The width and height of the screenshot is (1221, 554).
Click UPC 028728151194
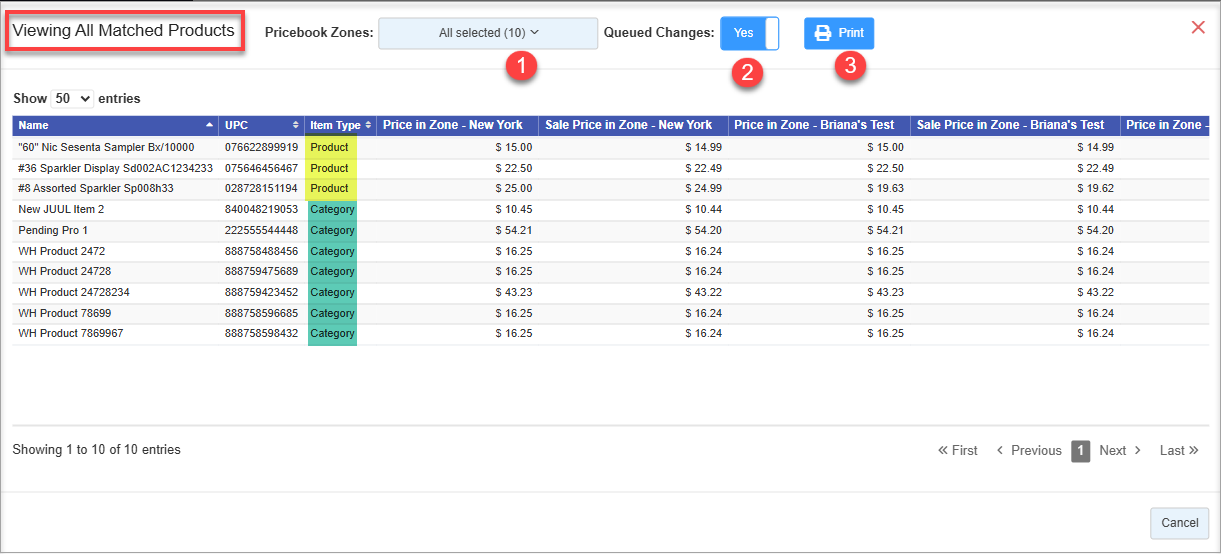261,188
